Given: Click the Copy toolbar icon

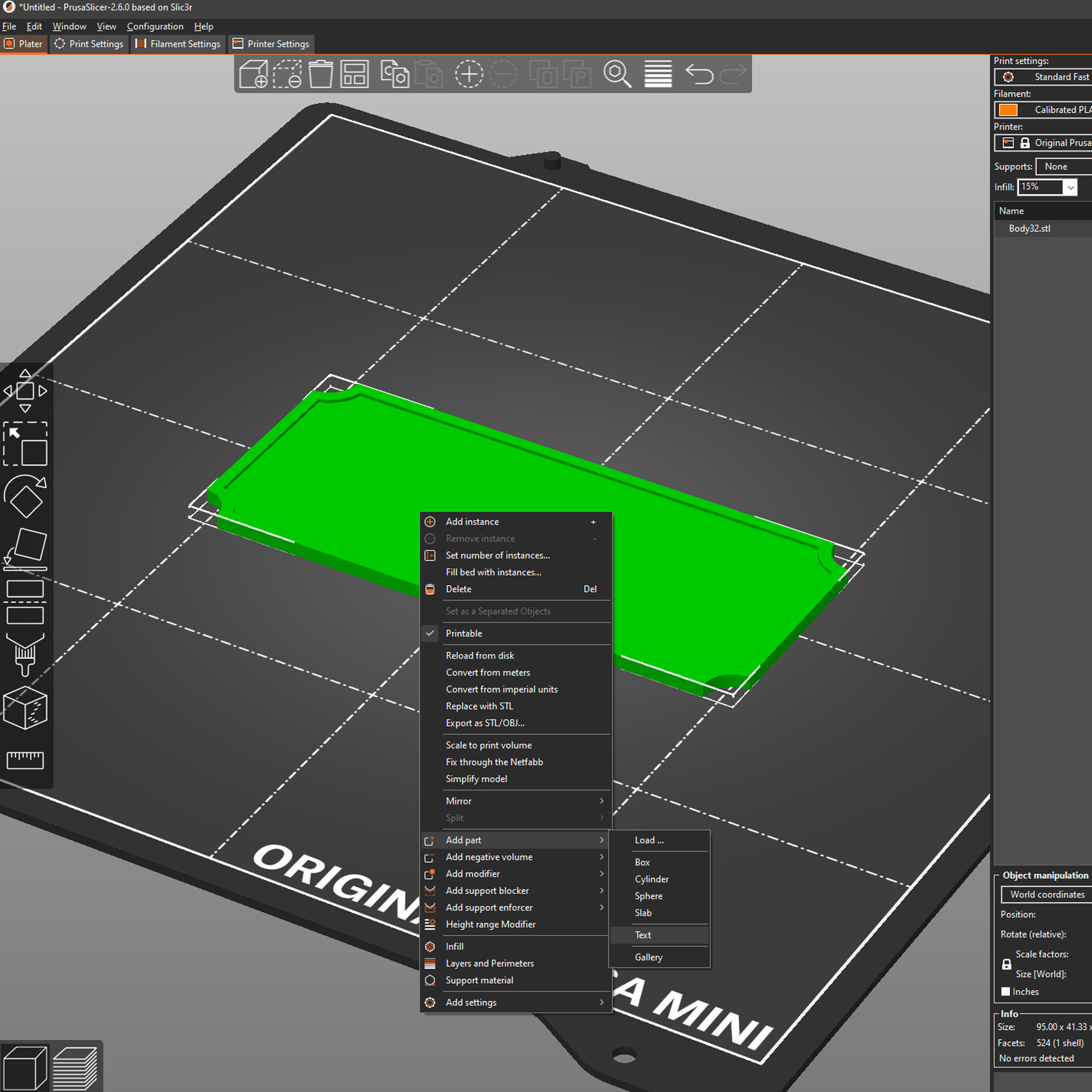Looking at the screenshot, I should tap(395, 74).
